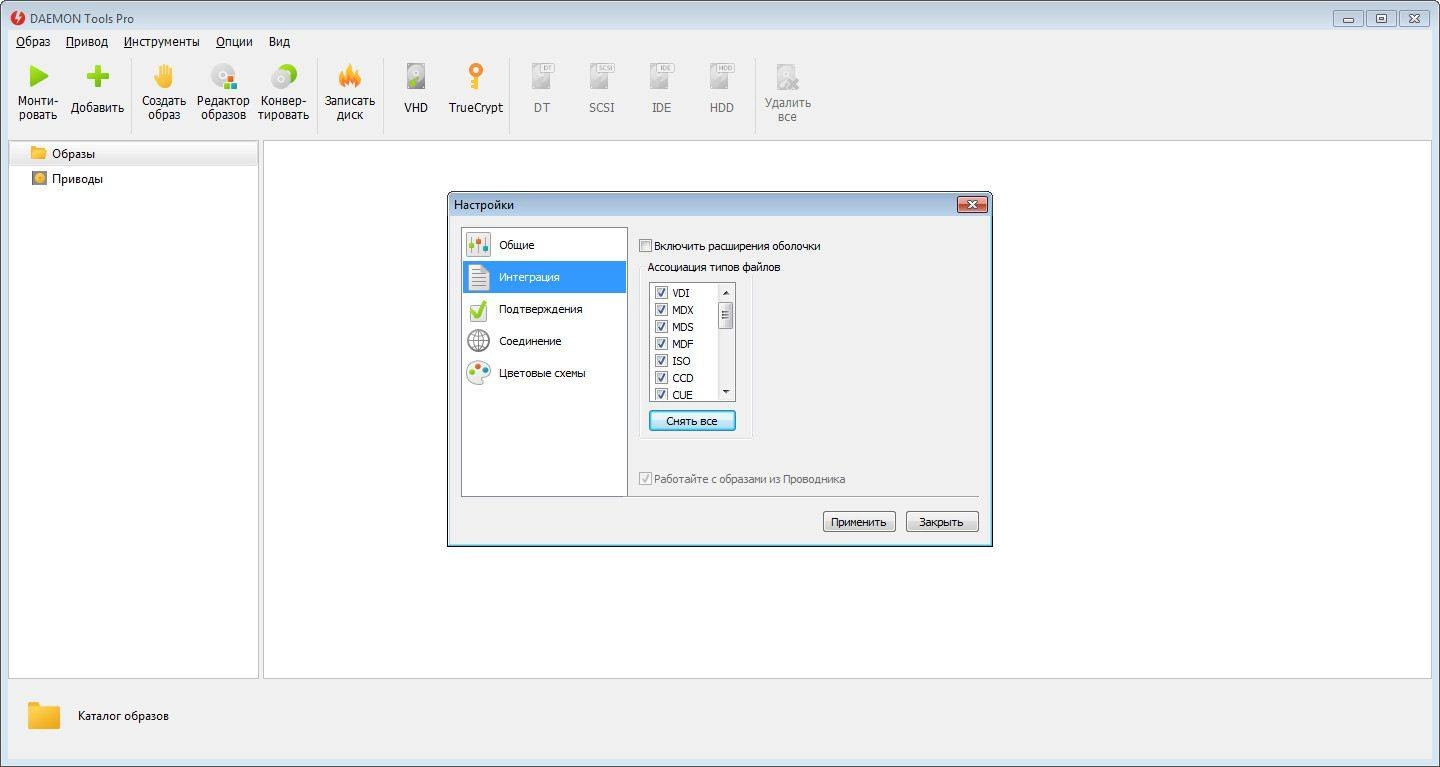Uncheck the VDI file type

tap(661, 293)
